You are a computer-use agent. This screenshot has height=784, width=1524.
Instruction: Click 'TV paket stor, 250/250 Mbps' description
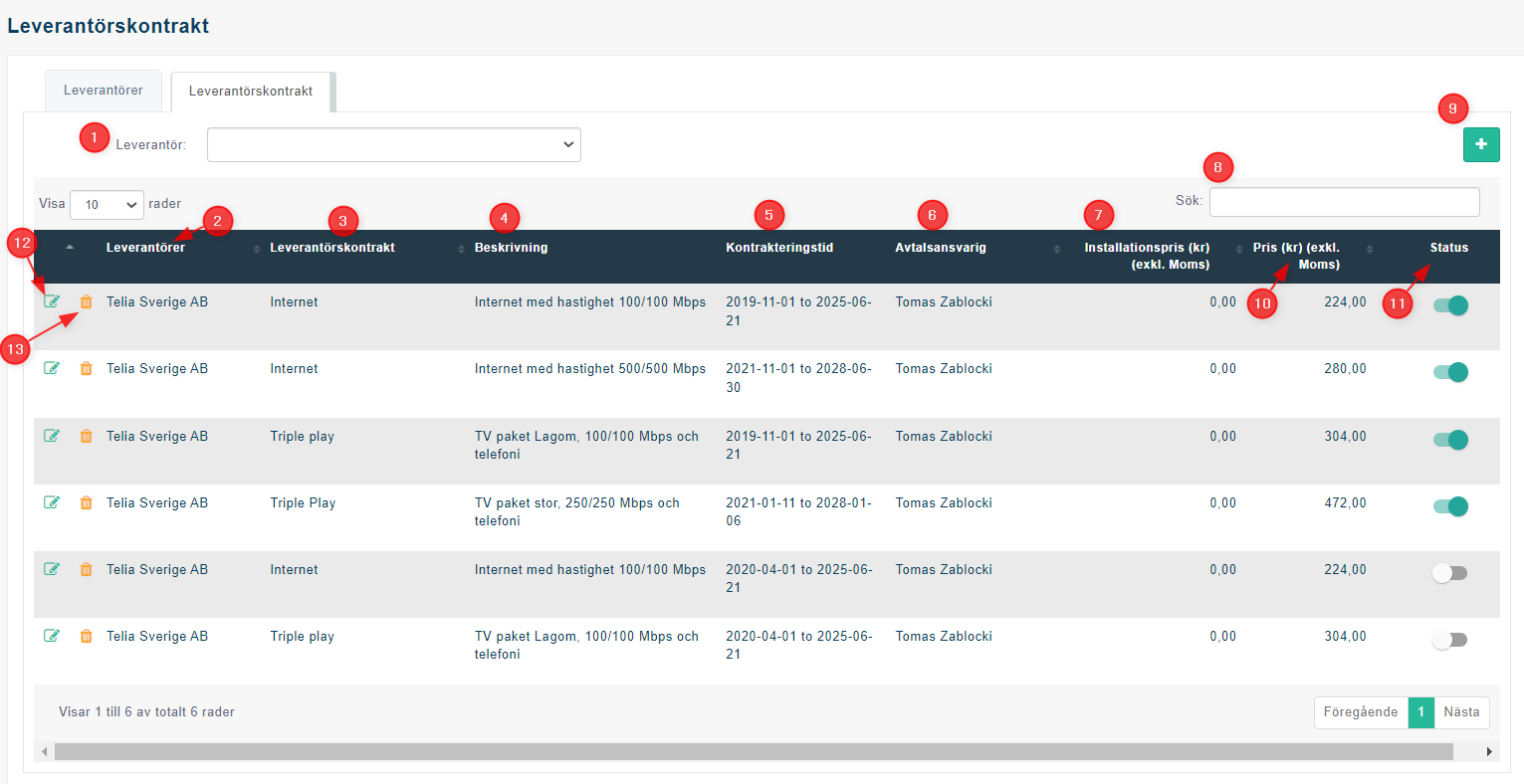[x=577, y=511]
